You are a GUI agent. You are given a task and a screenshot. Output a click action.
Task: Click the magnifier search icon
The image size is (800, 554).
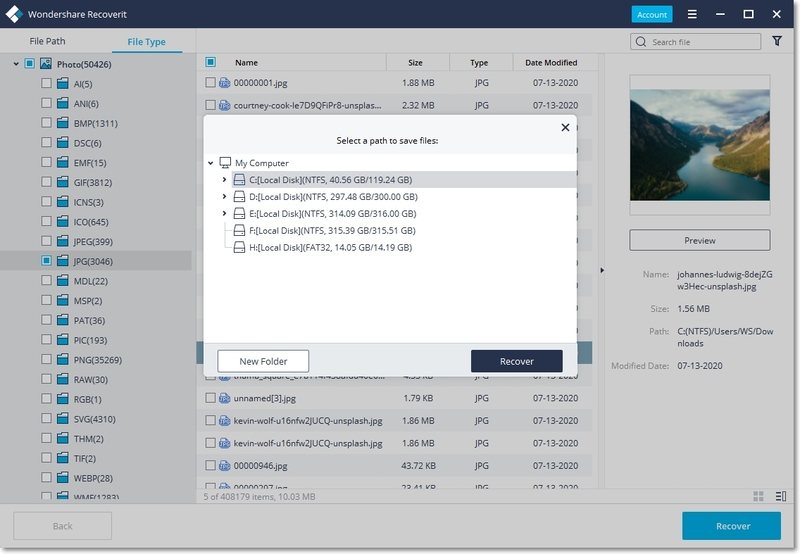(x=641, y=42)
